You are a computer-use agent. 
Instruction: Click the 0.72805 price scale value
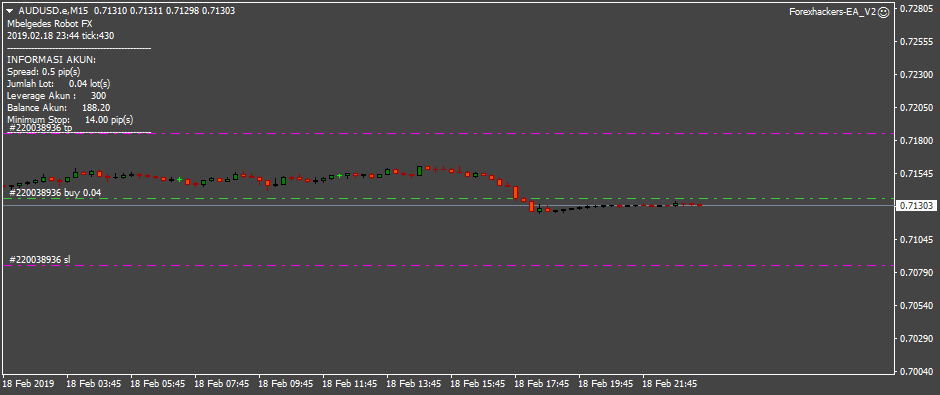click(x=918, y=8)
